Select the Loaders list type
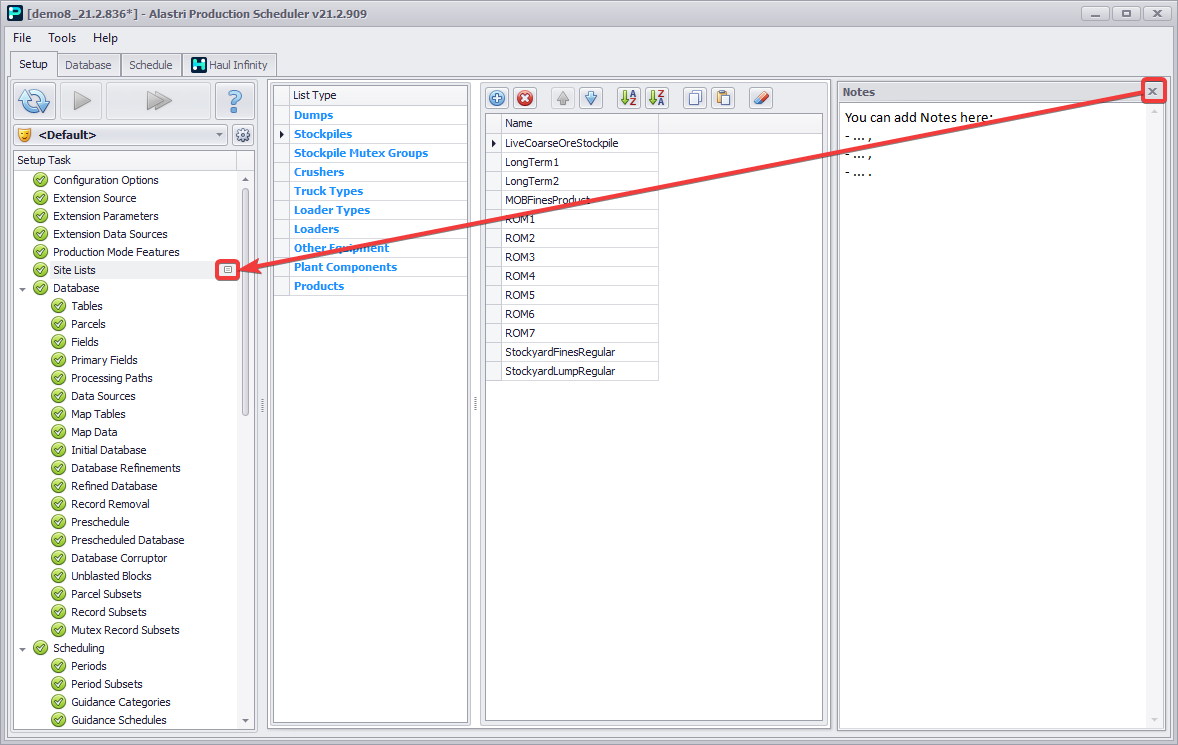Screen dimensions: 1178x745 [x=316, y=229]
